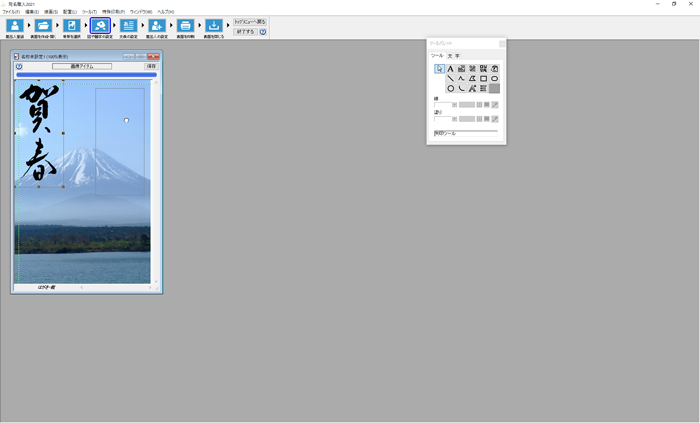Select the arrow selection tool in palette
Image resolution: width=700 pixels, height=423 pixels.
click(440, 68)
